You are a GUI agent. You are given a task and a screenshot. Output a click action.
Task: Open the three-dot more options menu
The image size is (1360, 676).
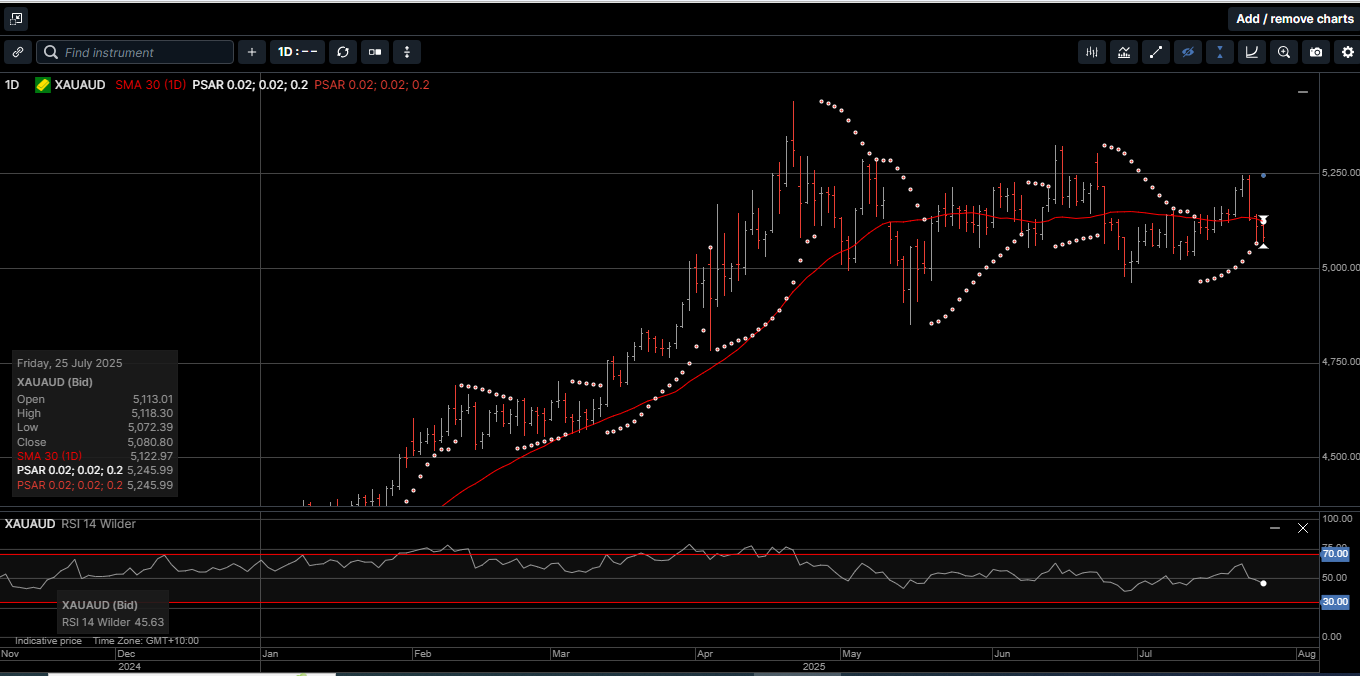[407, 52]
